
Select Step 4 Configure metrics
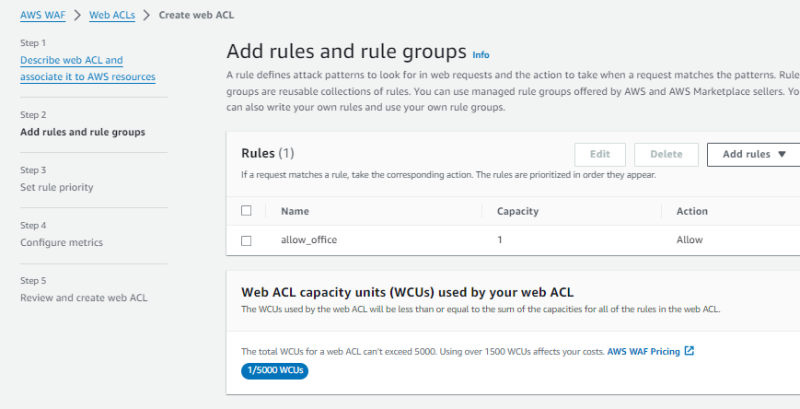pos(61,242)
